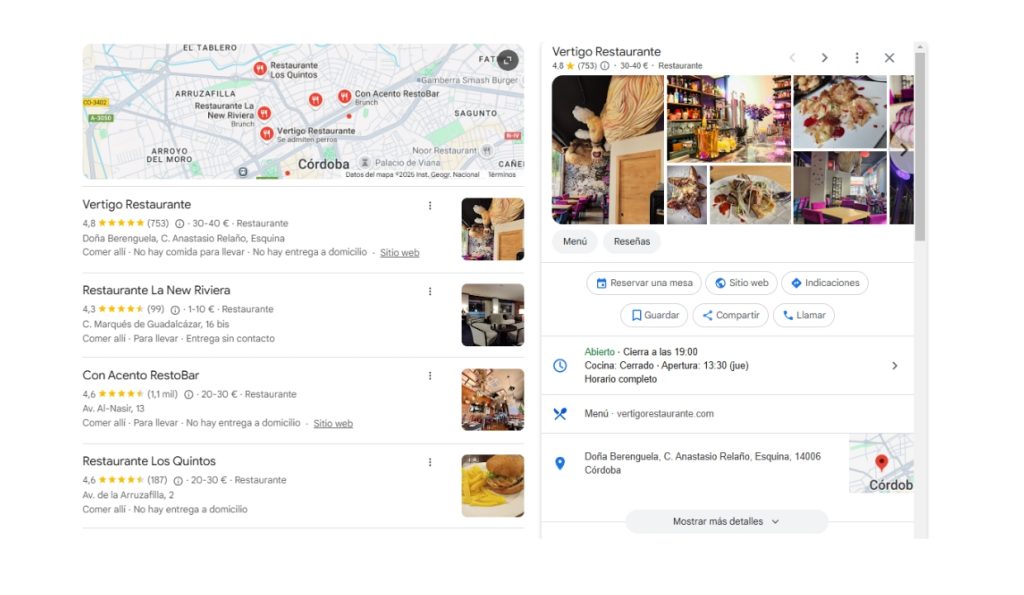Click Con Acento RestoBar map pin

pos(344,97)
